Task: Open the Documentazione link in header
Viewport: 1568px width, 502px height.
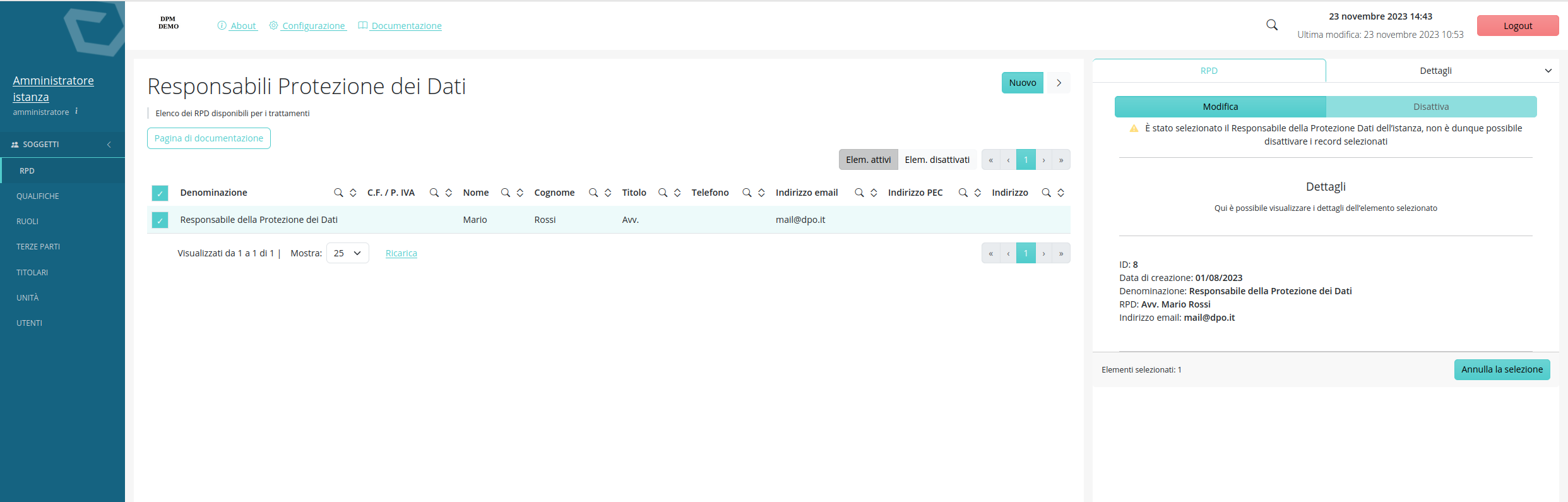Action: [x=400, y=26]
